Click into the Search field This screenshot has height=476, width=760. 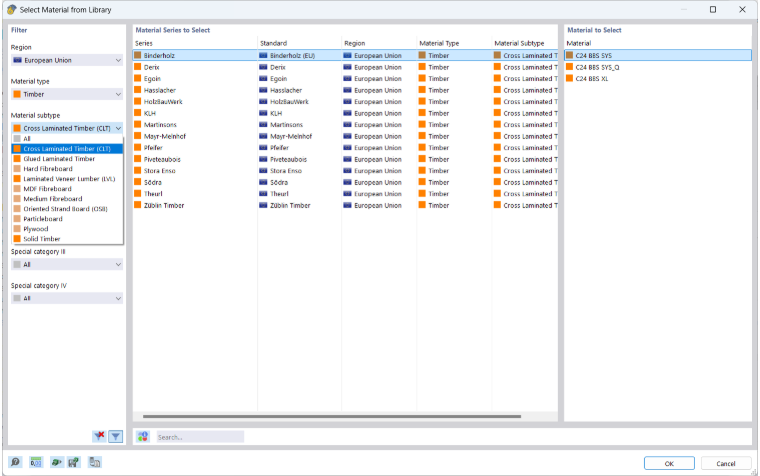[x=200, y=437]
